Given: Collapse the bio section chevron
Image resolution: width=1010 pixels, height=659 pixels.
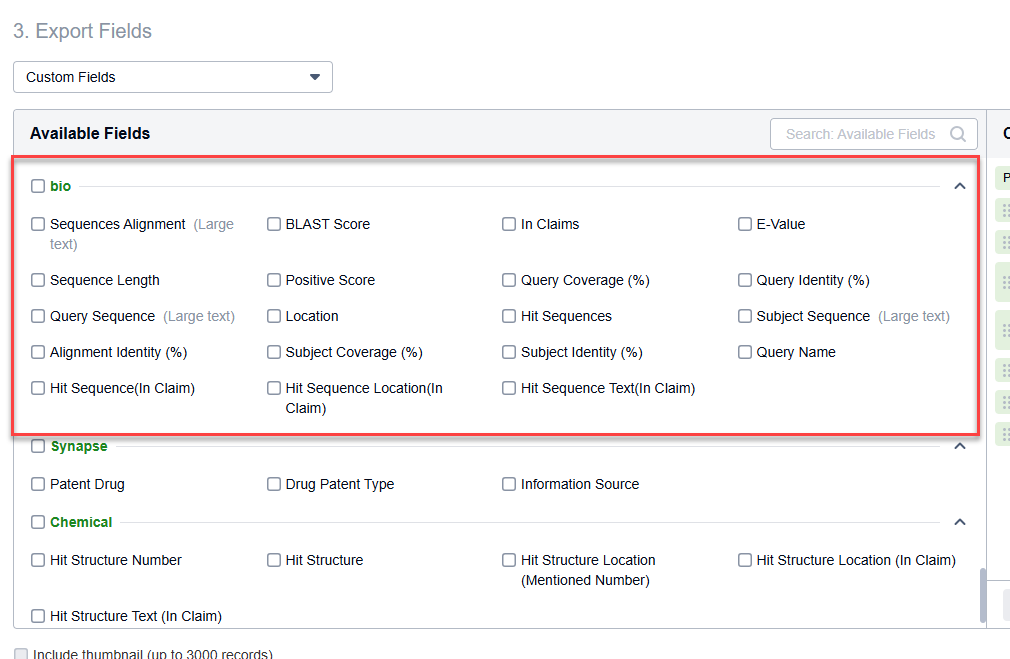Looking at the screenshot, I should (960, 186).
